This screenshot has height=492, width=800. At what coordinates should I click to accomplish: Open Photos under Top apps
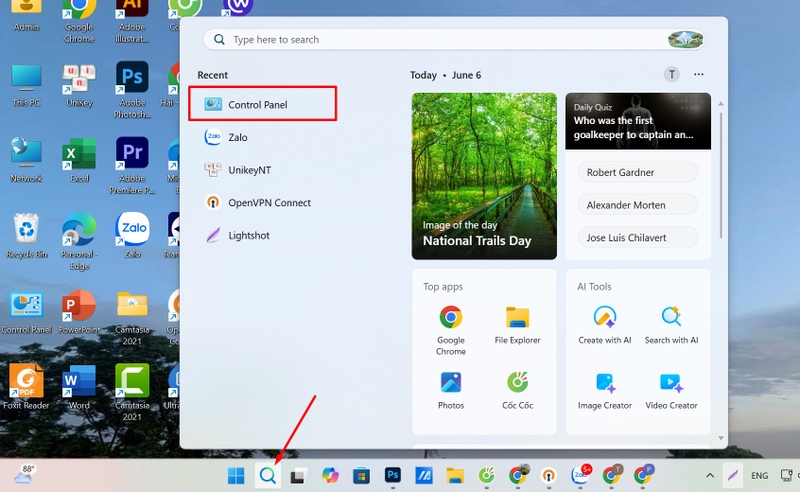click(x=451, y=390)
